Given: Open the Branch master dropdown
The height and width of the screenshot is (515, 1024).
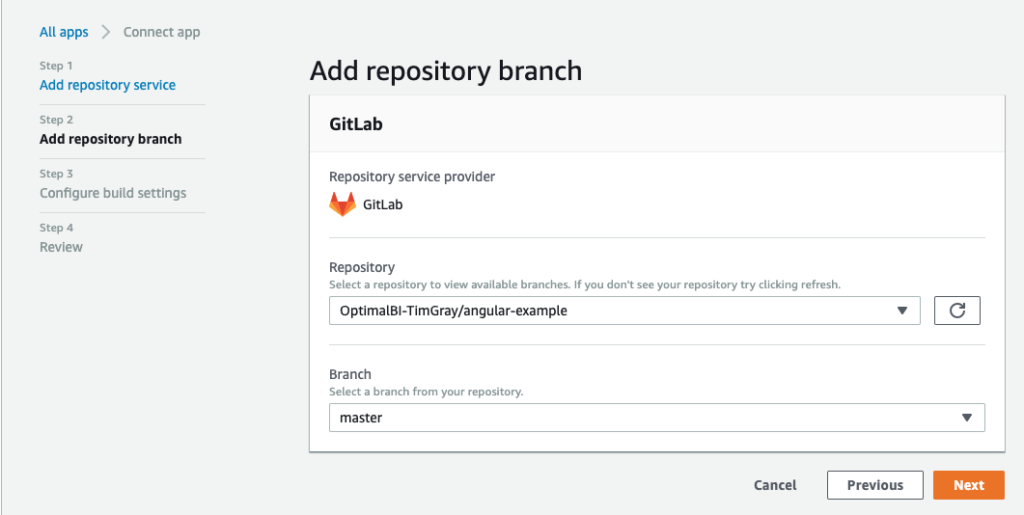Looking at the screenshot, I should pyautogui.click(x=656, y=418).
